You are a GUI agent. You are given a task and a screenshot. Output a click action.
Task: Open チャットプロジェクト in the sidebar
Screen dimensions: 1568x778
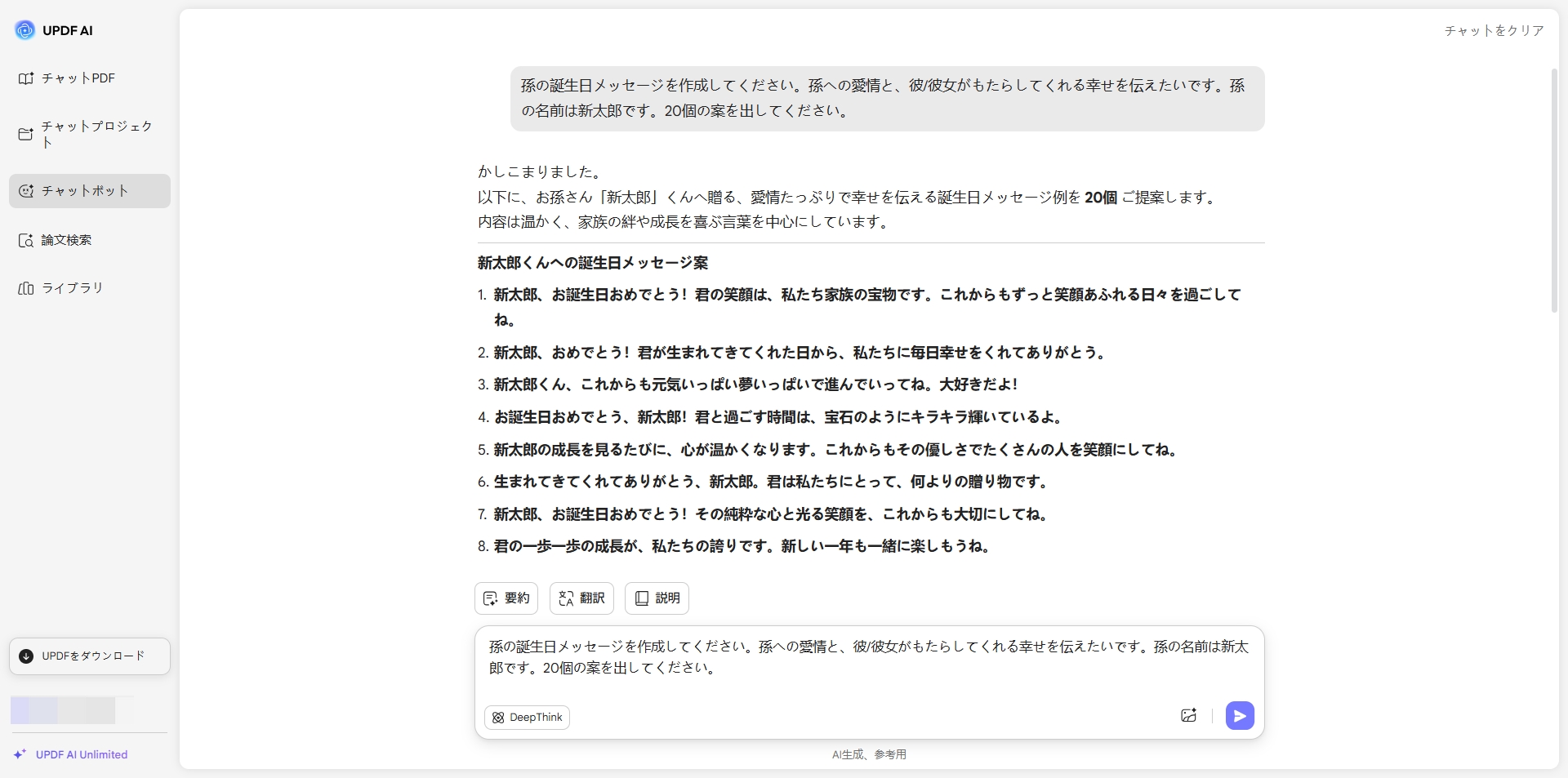point(90,134)
